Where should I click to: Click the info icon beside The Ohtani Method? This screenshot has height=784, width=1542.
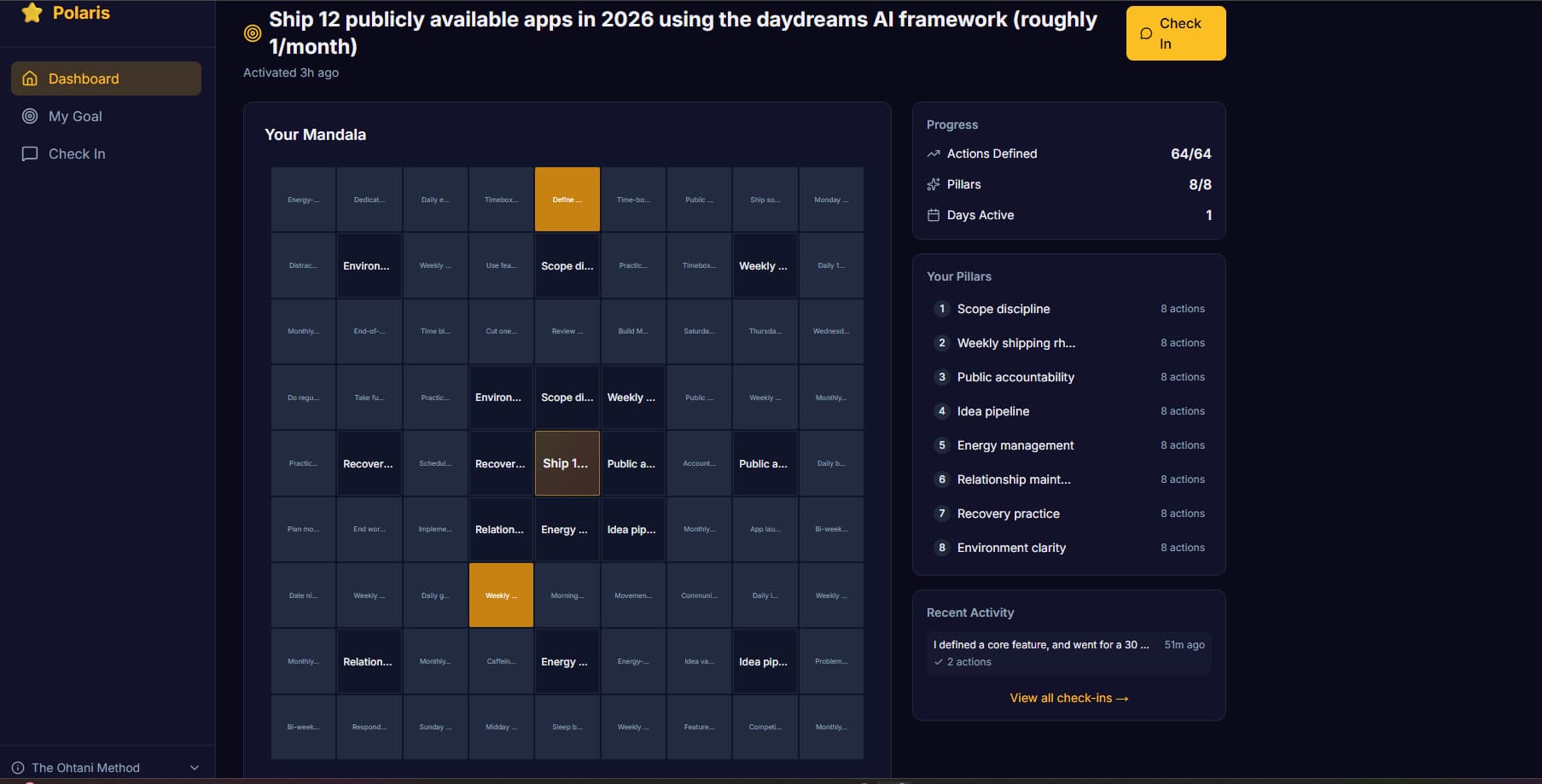(18, 768)
